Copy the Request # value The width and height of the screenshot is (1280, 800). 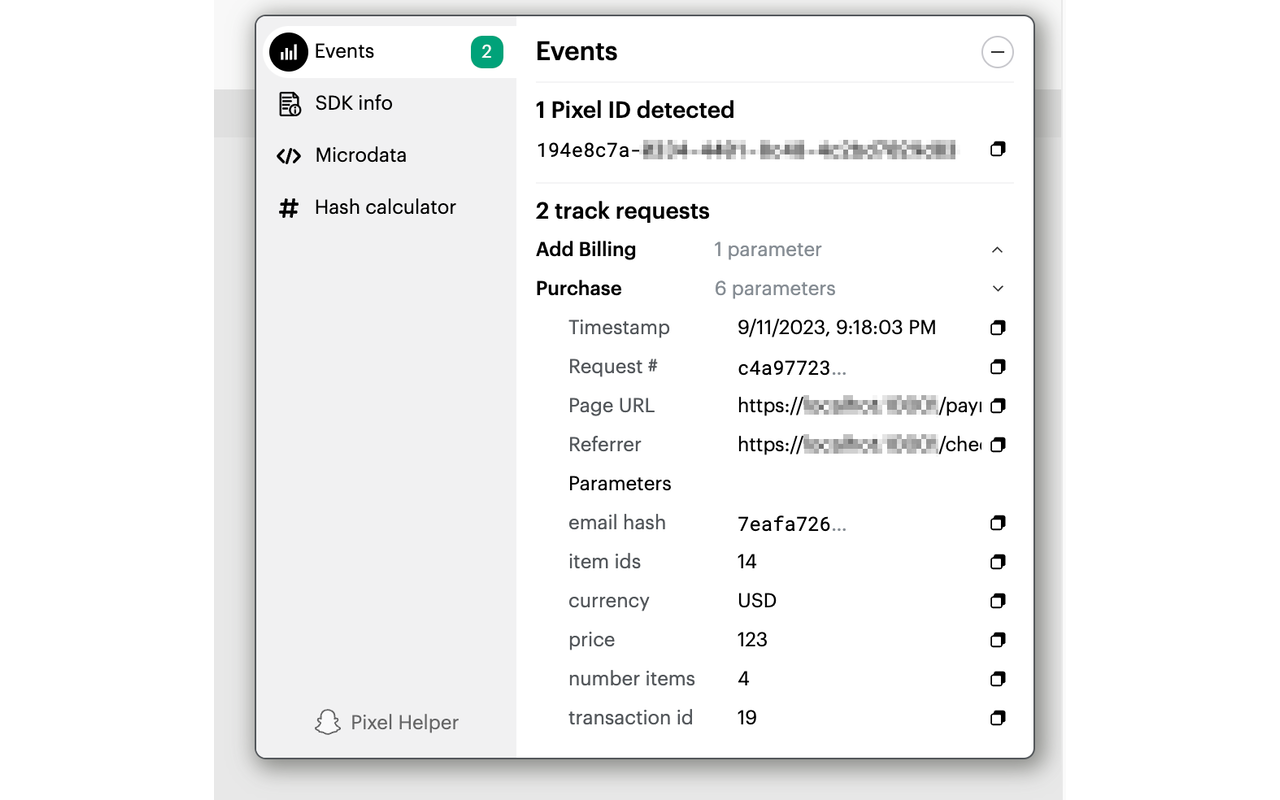click(x=997, y=367)
